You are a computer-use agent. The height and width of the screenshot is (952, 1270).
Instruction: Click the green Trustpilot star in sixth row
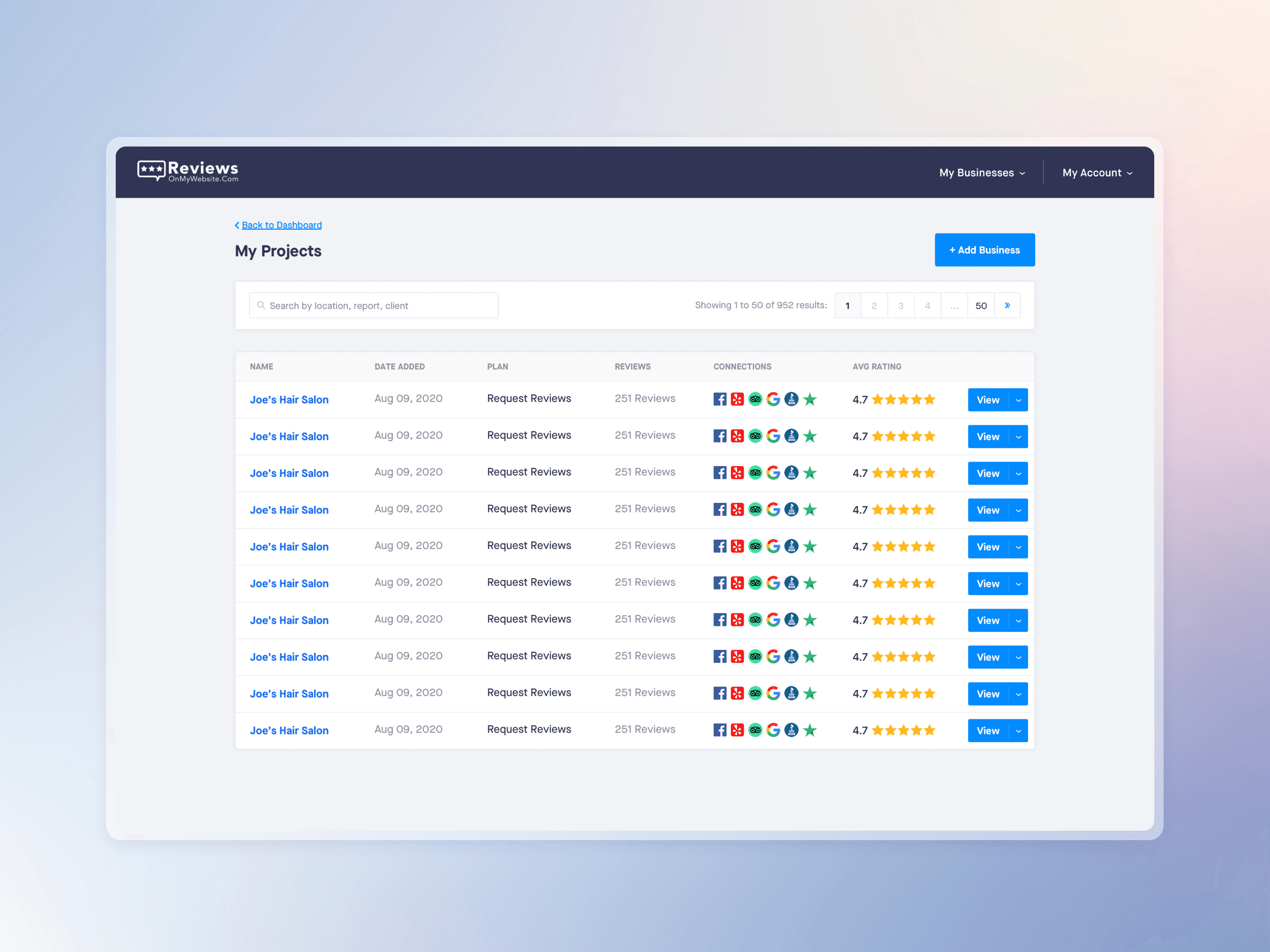pyautogui.click(x=809, y=583)
